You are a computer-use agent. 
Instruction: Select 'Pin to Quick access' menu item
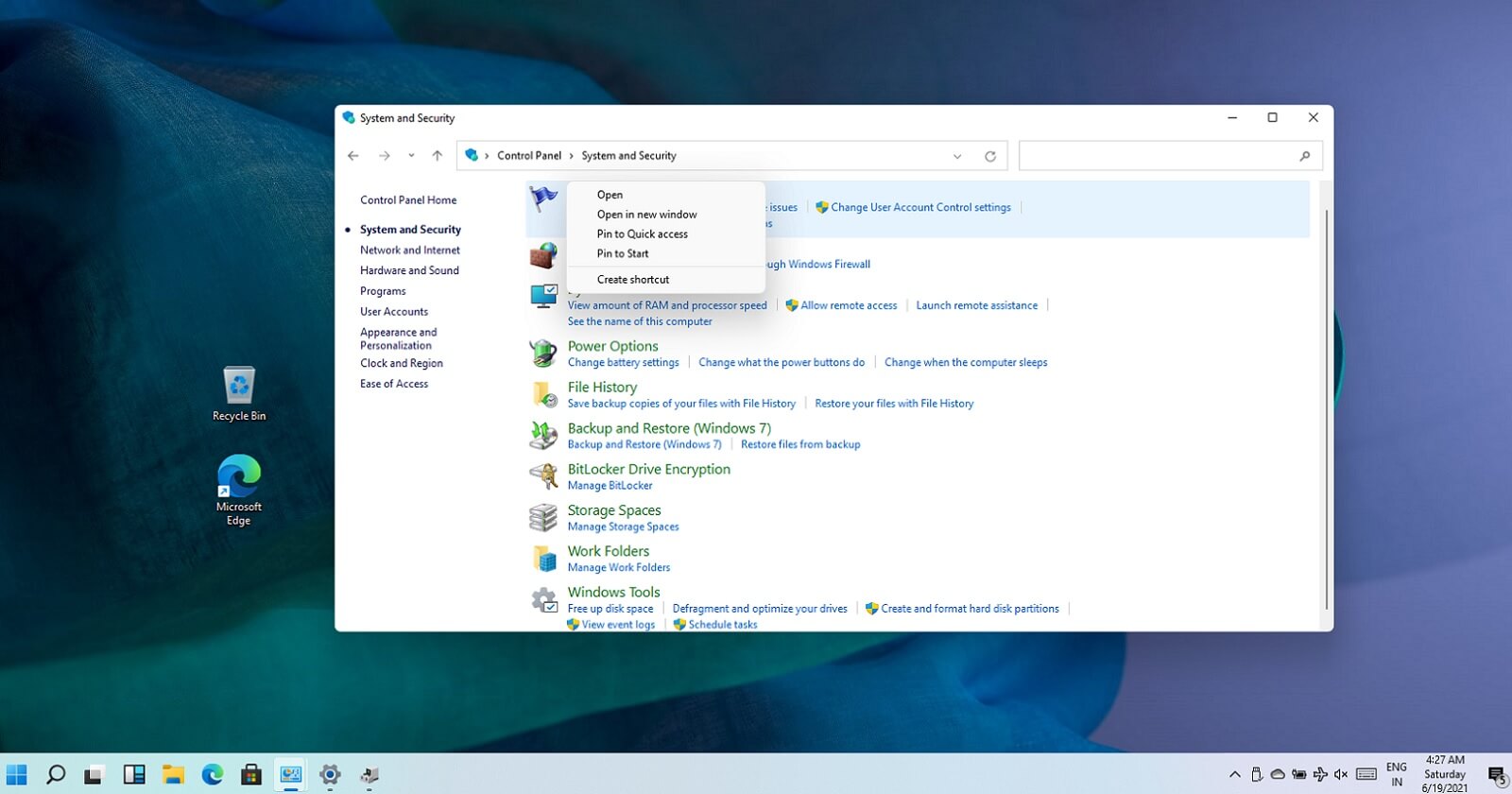(x=642, y=234)
